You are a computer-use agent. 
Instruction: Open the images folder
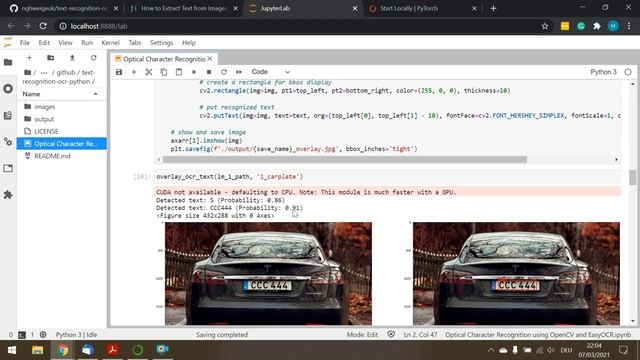click(62, 107)
